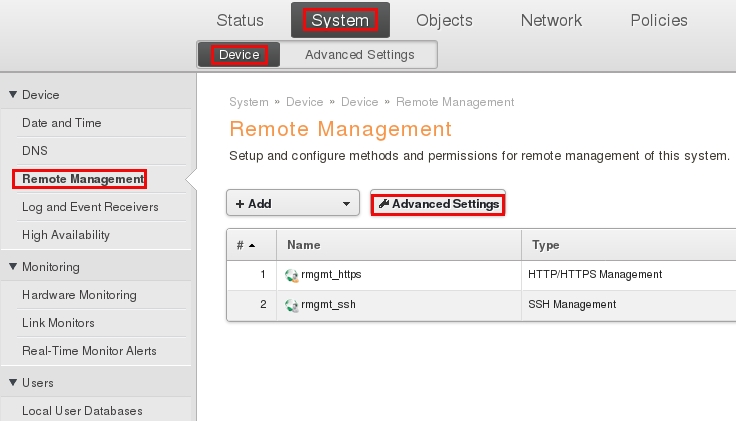Go to High Availability page
The width and height of the screenshot is (736, 421).
pos(66,235)
